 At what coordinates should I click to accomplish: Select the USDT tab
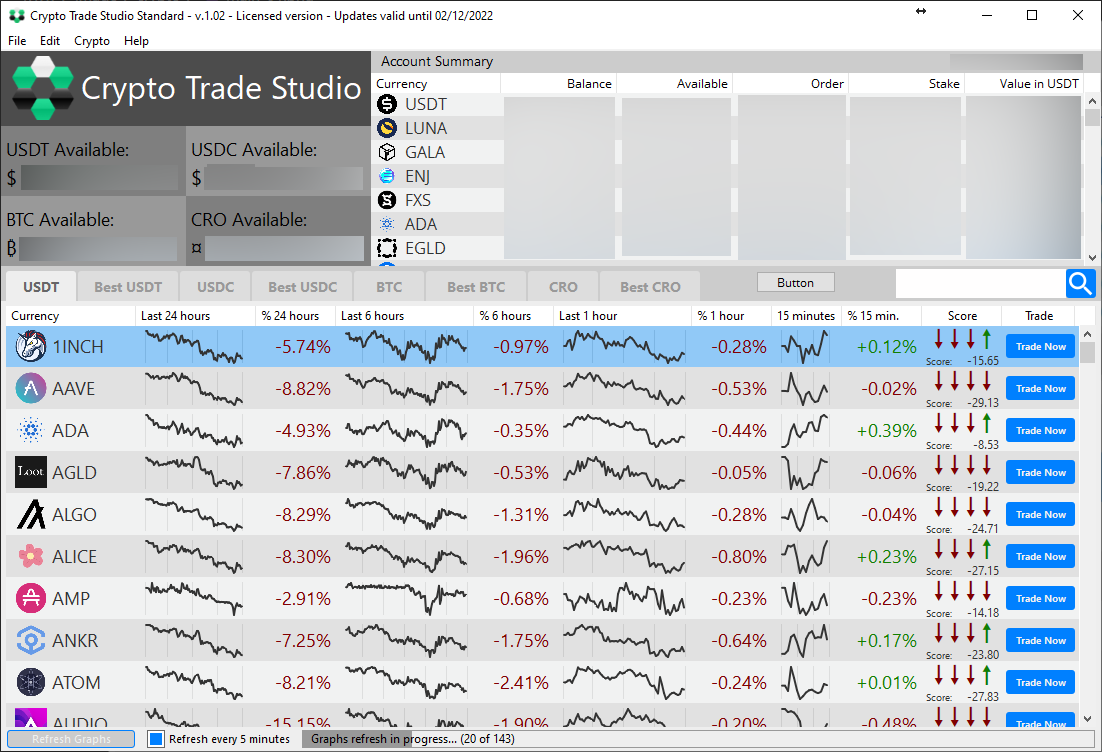(x=41, y=287)
